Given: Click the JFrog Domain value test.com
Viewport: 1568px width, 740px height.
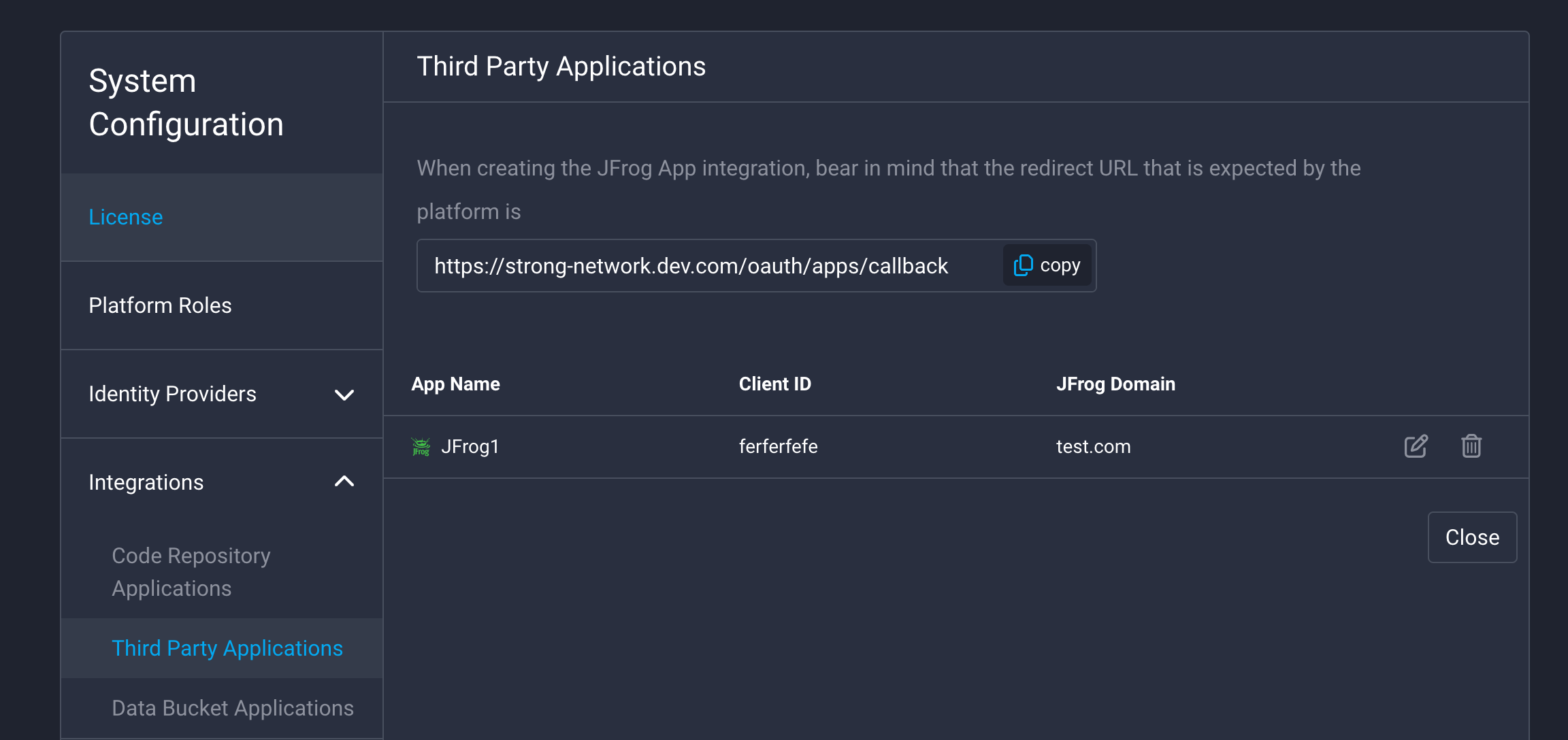Looking at the screenshot, I should click(x=1093, y=446).
